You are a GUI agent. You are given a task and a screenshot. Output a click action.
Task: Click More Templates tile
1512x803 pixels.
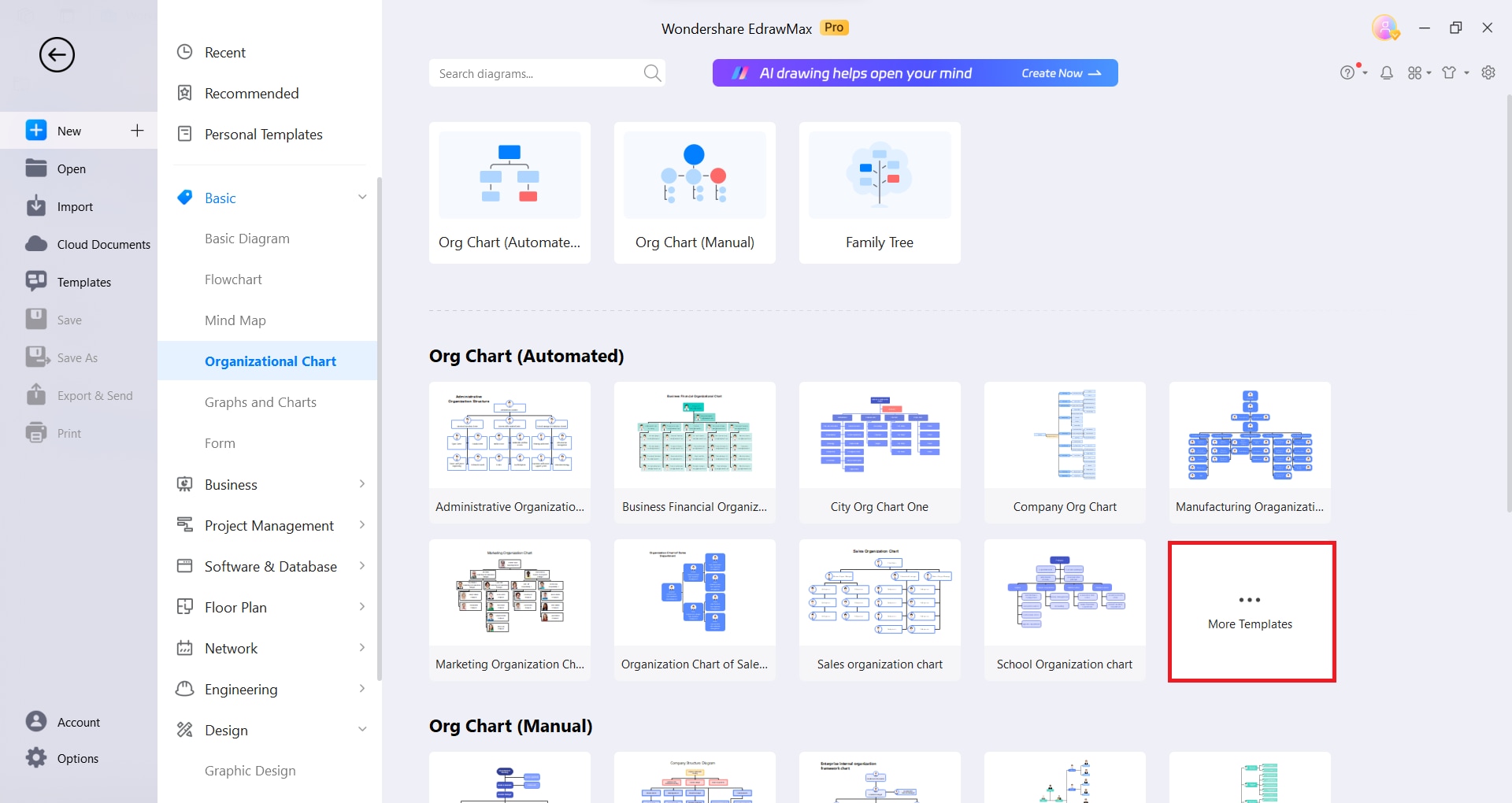pos(1251,612)
